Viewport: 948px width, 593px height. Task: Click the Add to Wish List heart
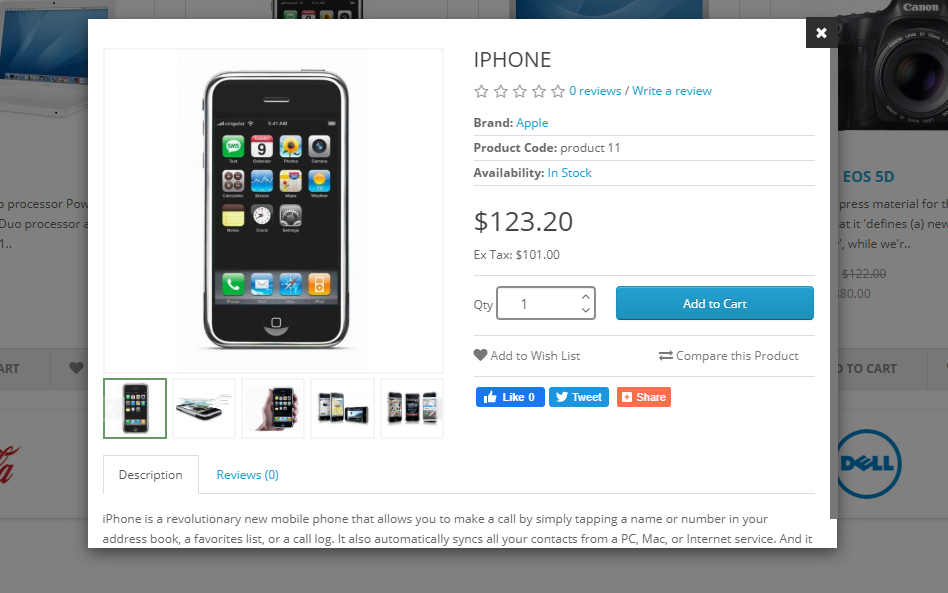(x=480, y=355)
